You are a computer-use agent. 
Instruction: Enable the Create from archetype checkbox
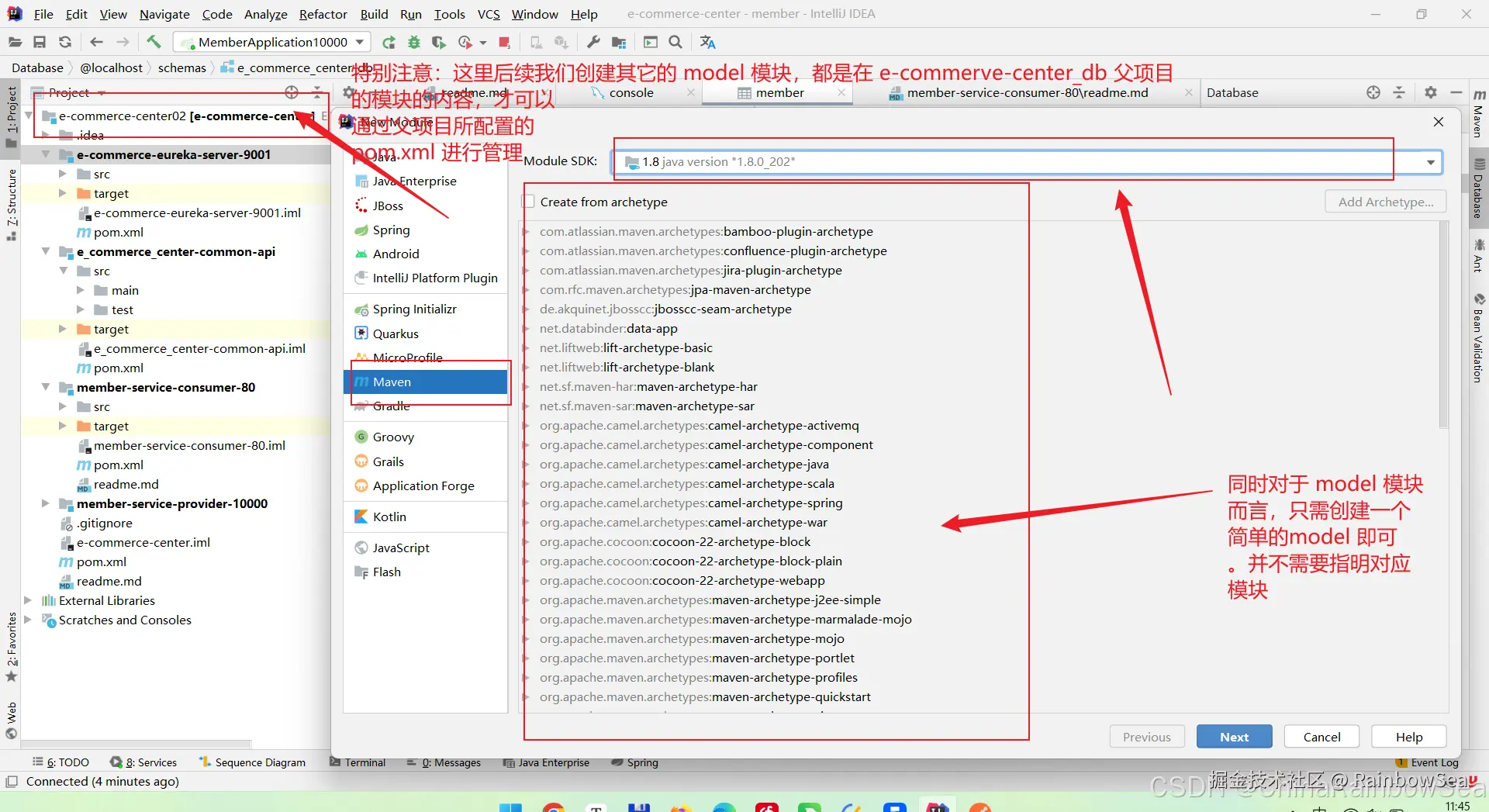529,202
